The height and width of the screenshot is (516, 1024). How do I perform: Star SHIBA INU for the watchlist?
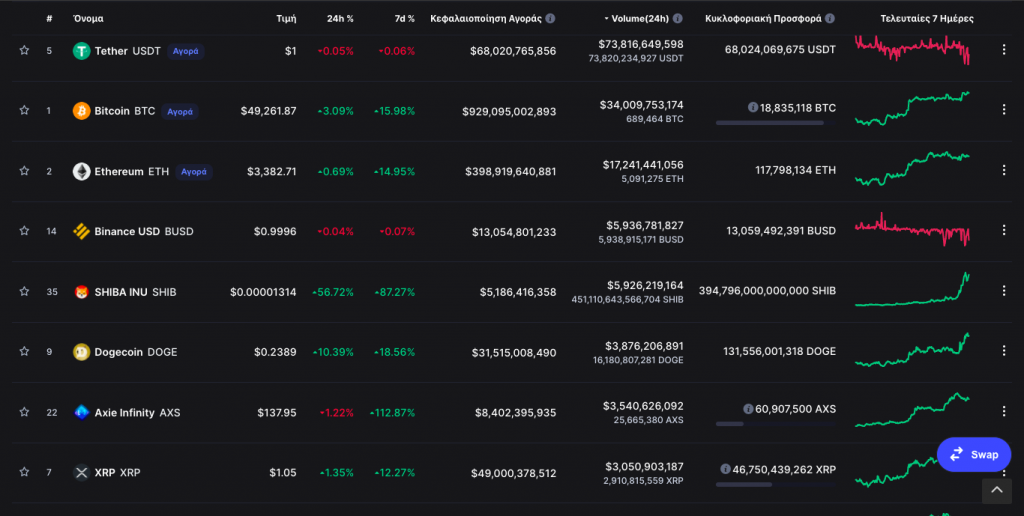pos(24,291)
